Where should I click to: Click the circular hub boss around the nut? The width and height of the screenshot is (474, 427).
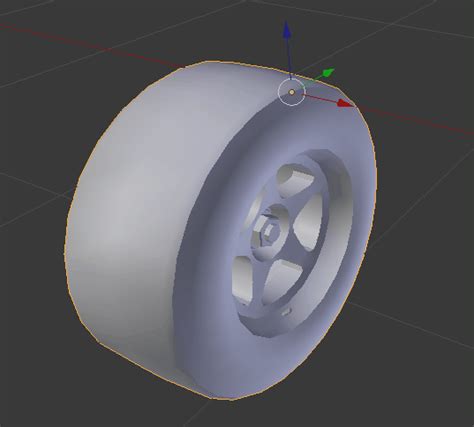point(269,233)
